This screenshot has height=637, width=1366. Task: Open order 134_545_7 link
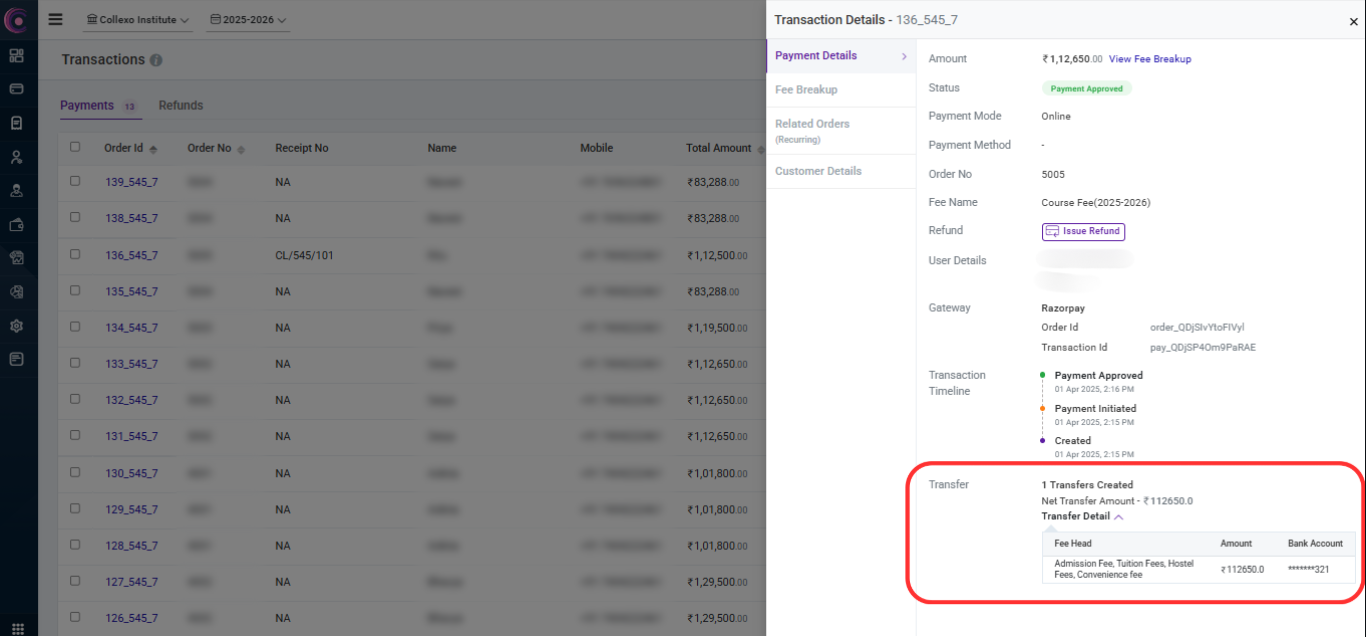pos(132,328)
